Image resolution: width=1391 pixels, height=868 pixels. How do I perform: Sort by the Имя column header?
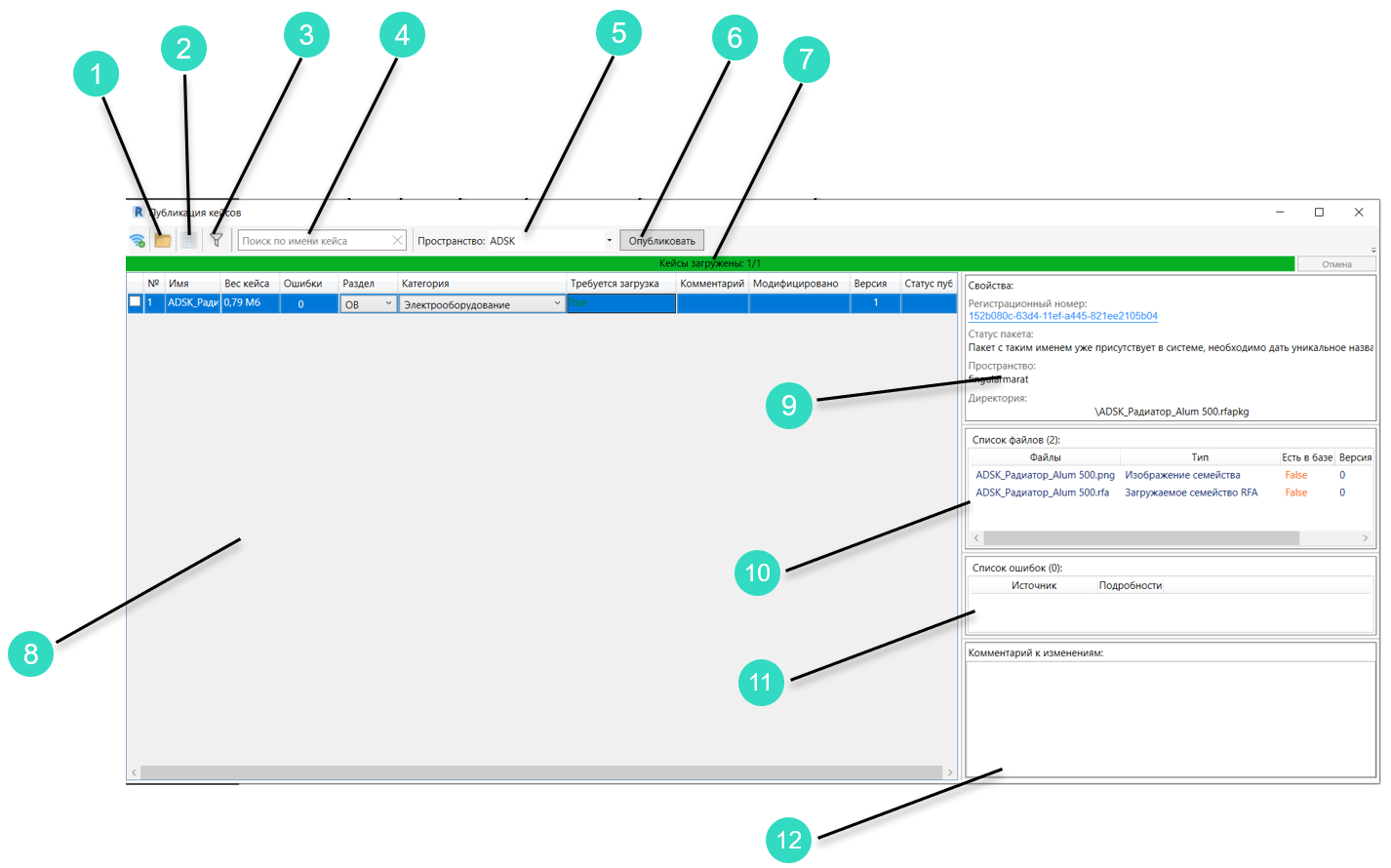point(192,283)
